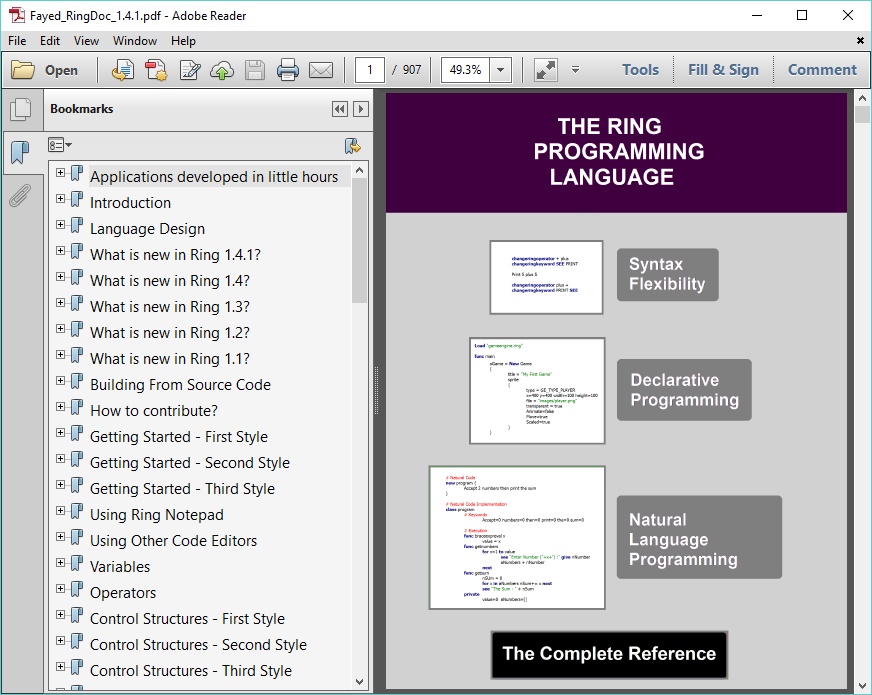Click the Convert file to PDF icon
Viewport: 872px width, 695px height.
pyautogui.click(x=122, y=70)
